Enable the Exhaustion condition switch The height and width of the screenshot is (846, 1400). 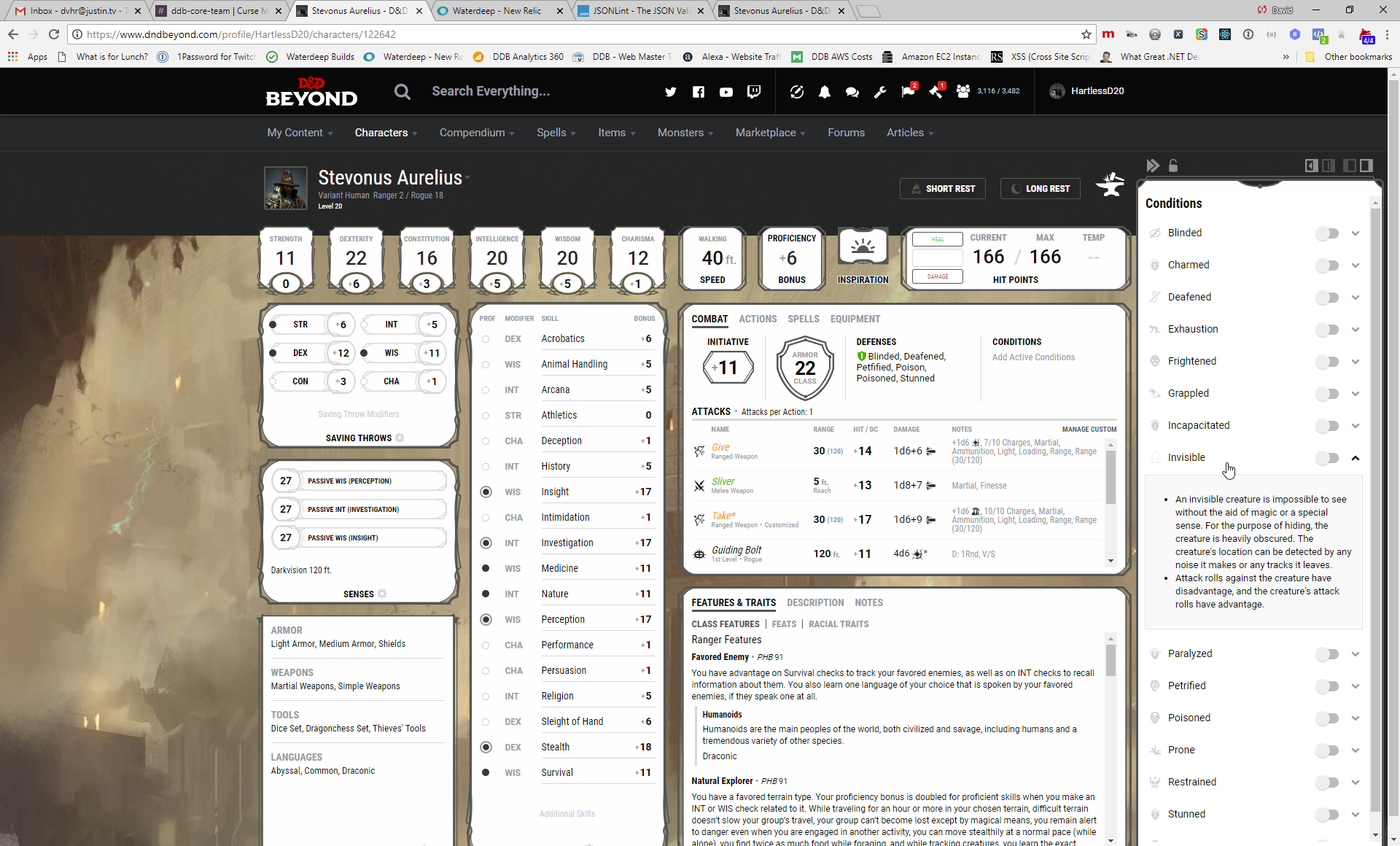point(1327,330)
